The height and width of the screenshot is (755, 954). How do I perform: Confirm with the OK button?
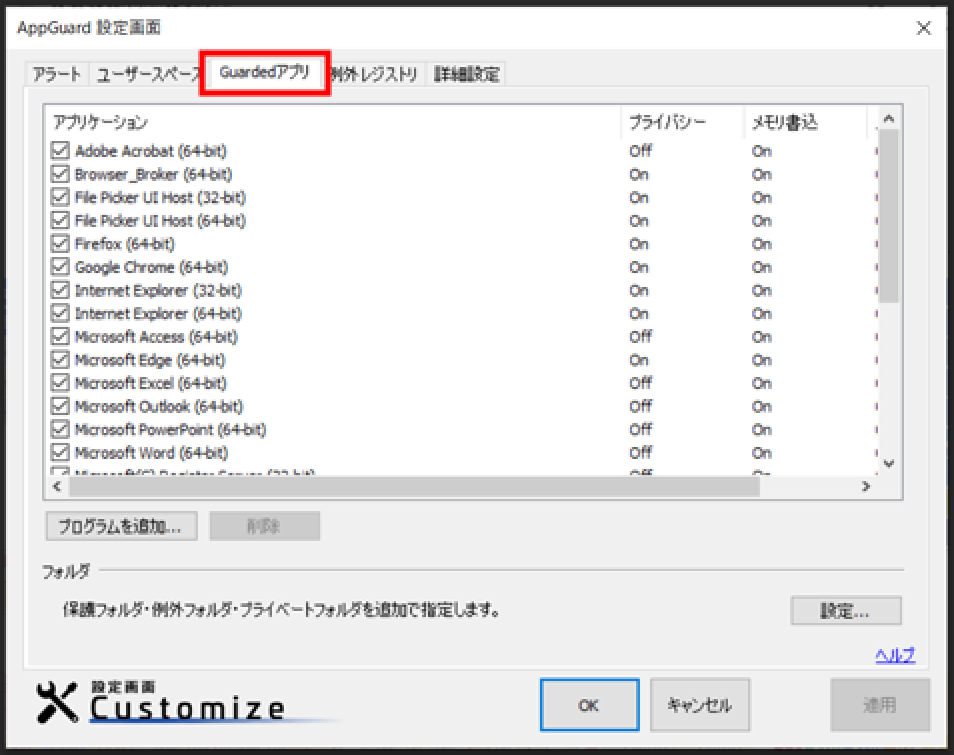pos(589,705)
